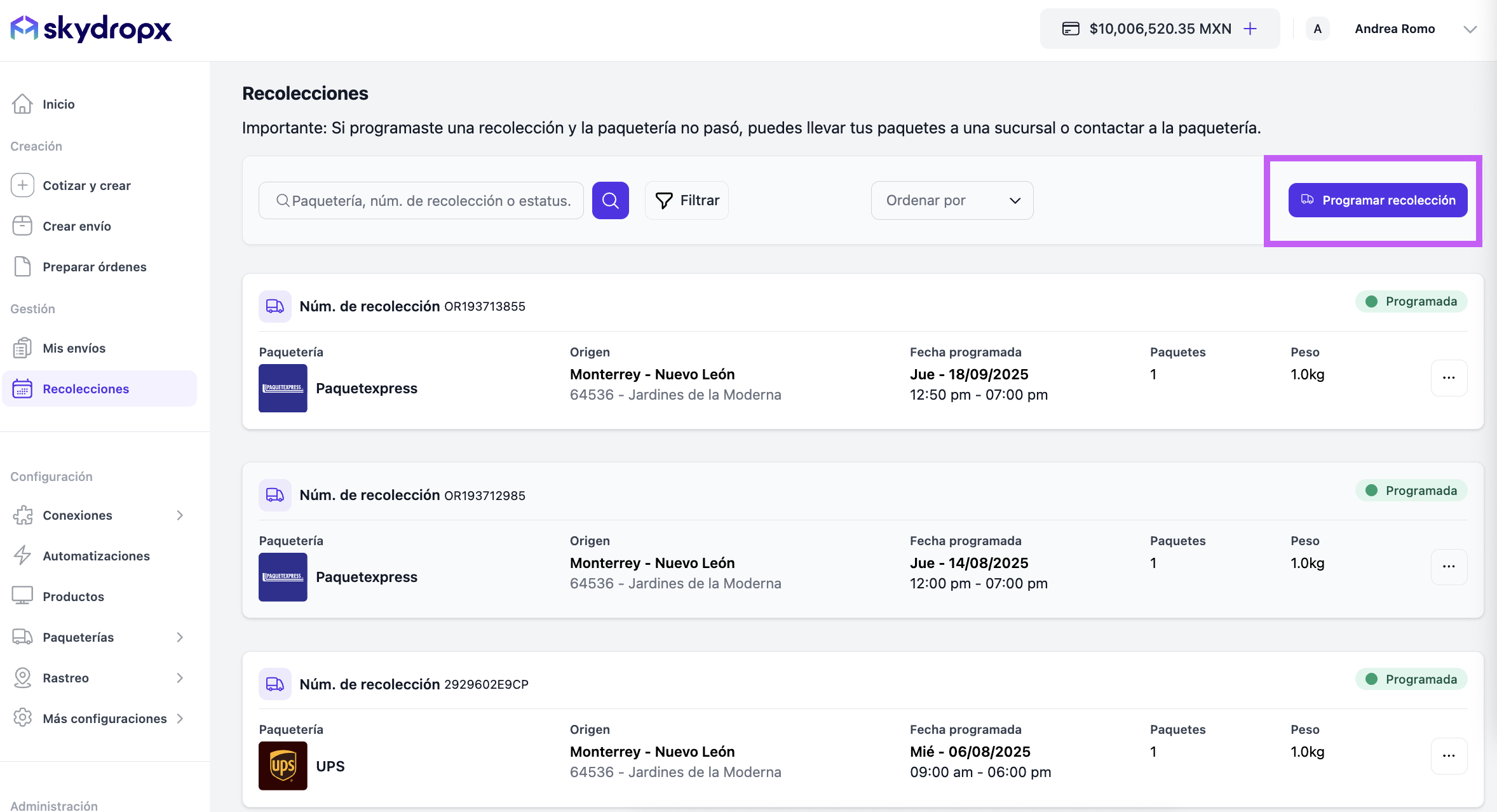The height and width of the screenshot is (812, 1497).
Task: Expand the Conexiones submenu
Action: (180, 515)
